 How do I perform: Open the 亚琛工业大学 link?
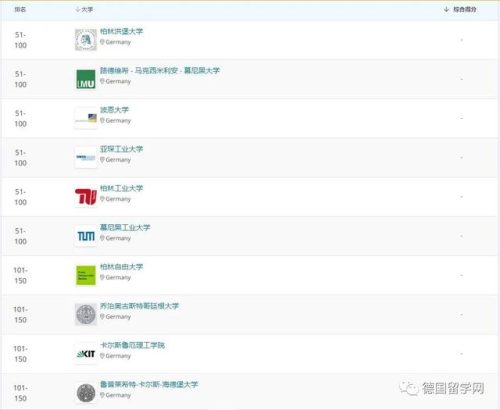click(x=122, y=149)
